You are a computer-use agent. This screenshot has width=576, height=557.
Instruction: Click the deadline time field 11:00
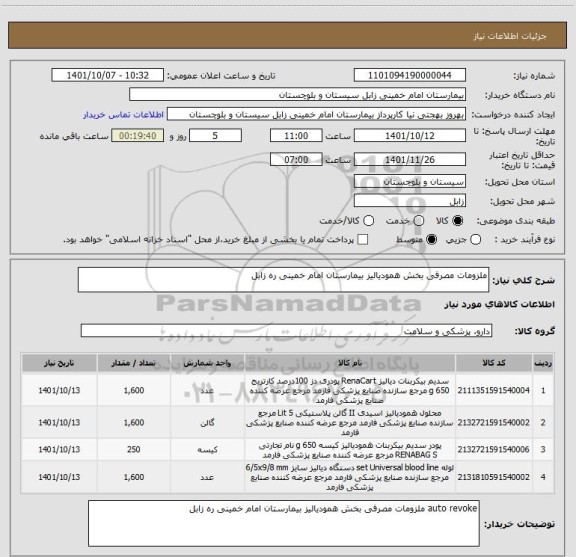tap(296, 136)
